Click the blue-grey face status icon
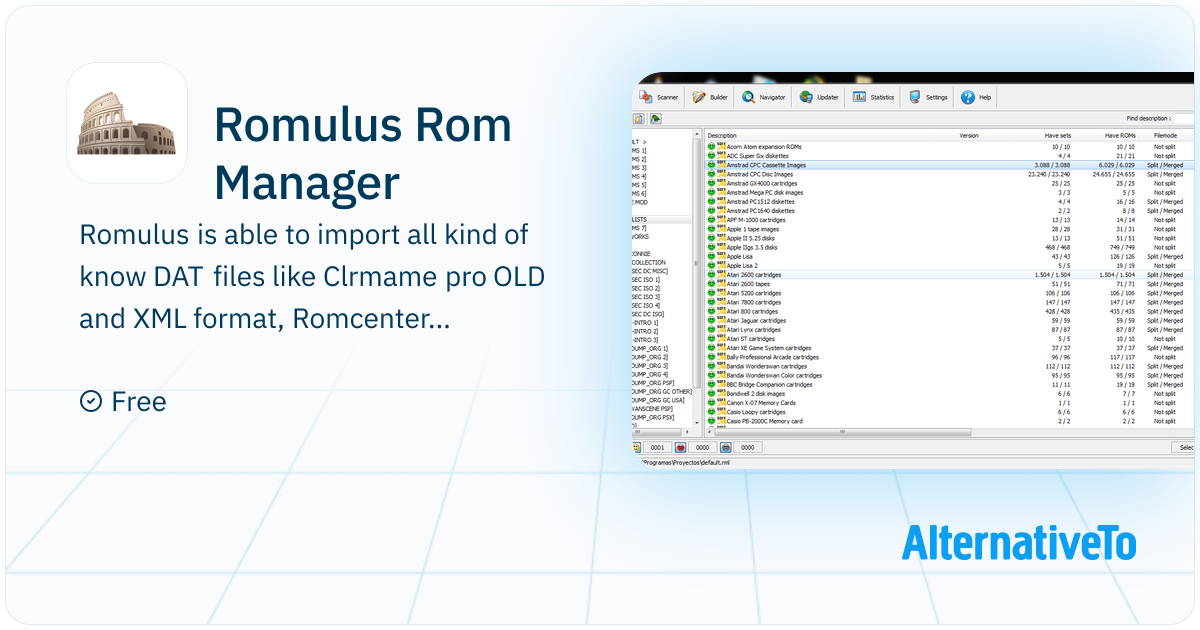Image resolution: width=1200 pixels, height=630 pixels. pyautogui.click(x=727, y=447)
